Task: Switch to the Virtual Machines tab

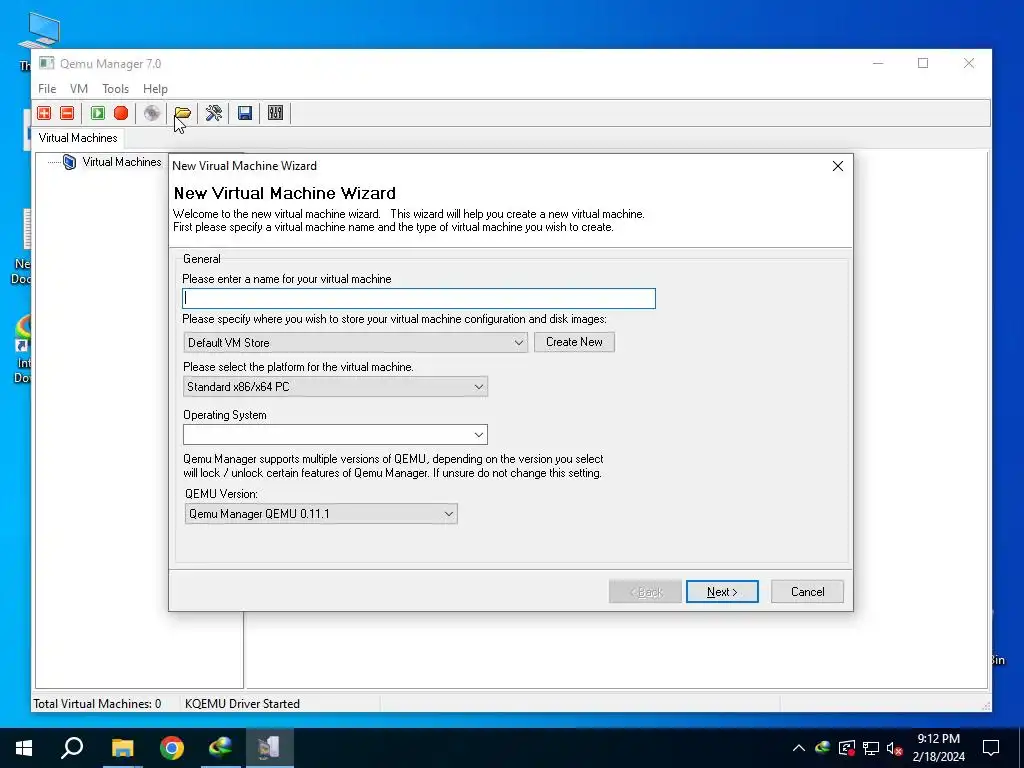Action: (78, 138)
